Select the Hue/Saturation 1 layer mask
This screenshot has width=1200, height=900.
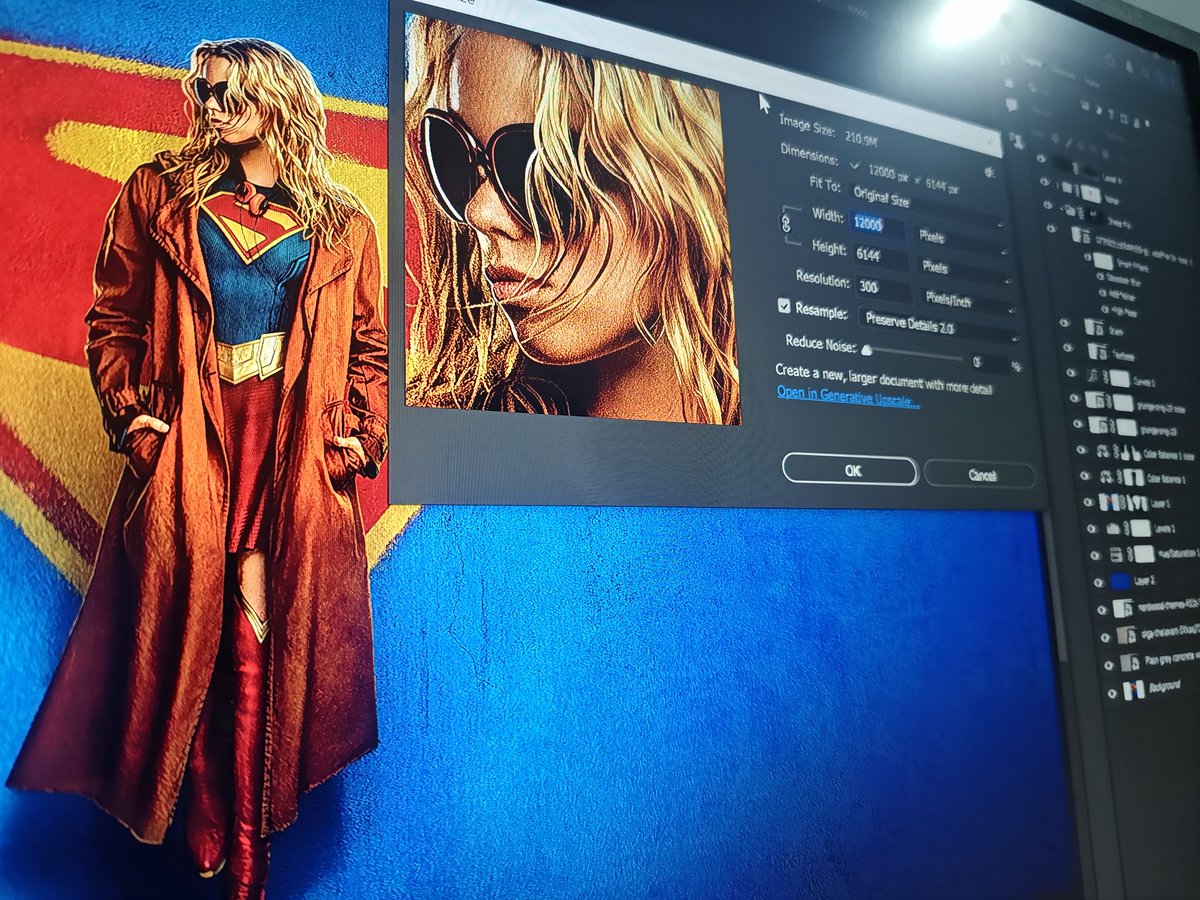click(1144, 554)
